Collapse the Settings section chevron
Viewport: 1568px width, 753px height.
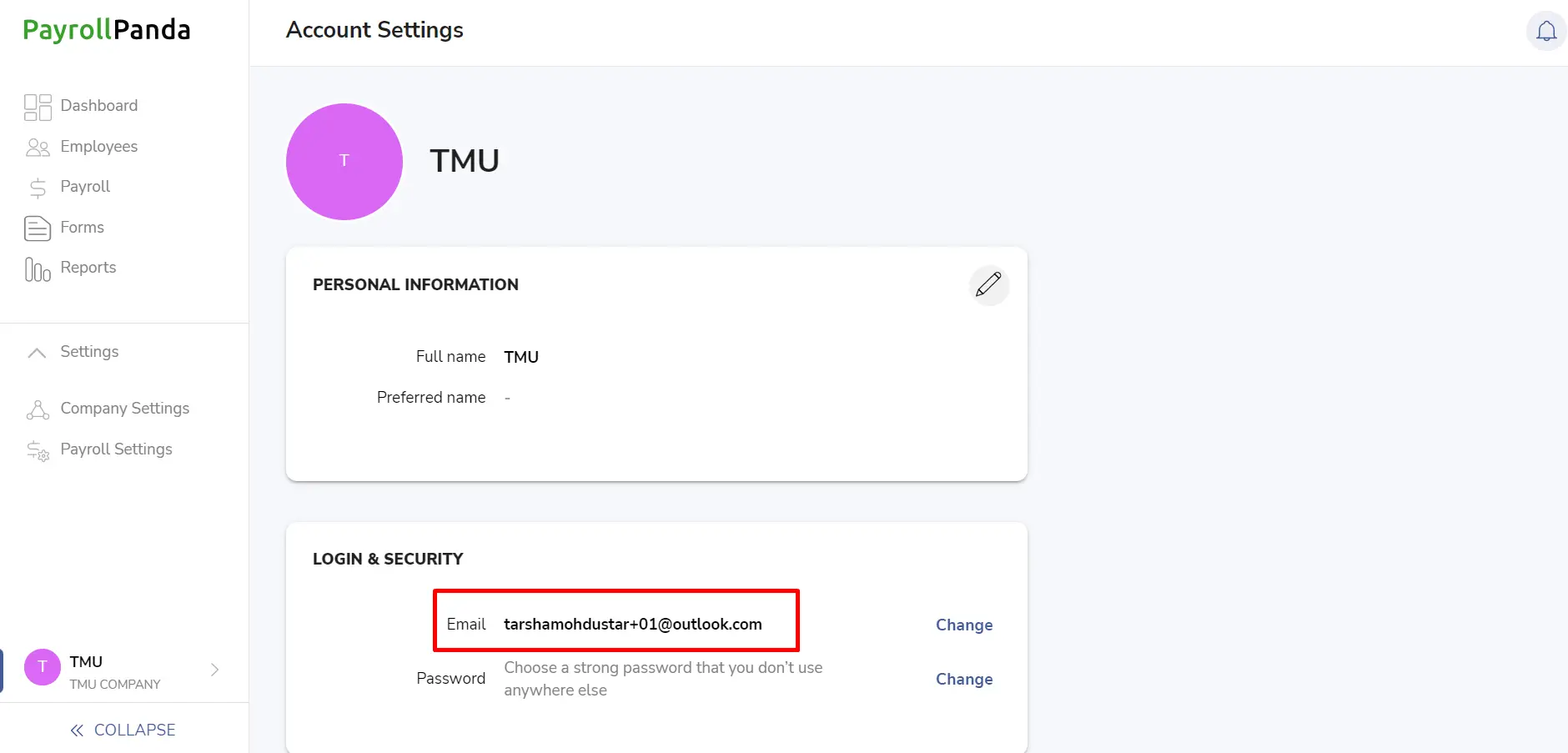tap(37, 353)
